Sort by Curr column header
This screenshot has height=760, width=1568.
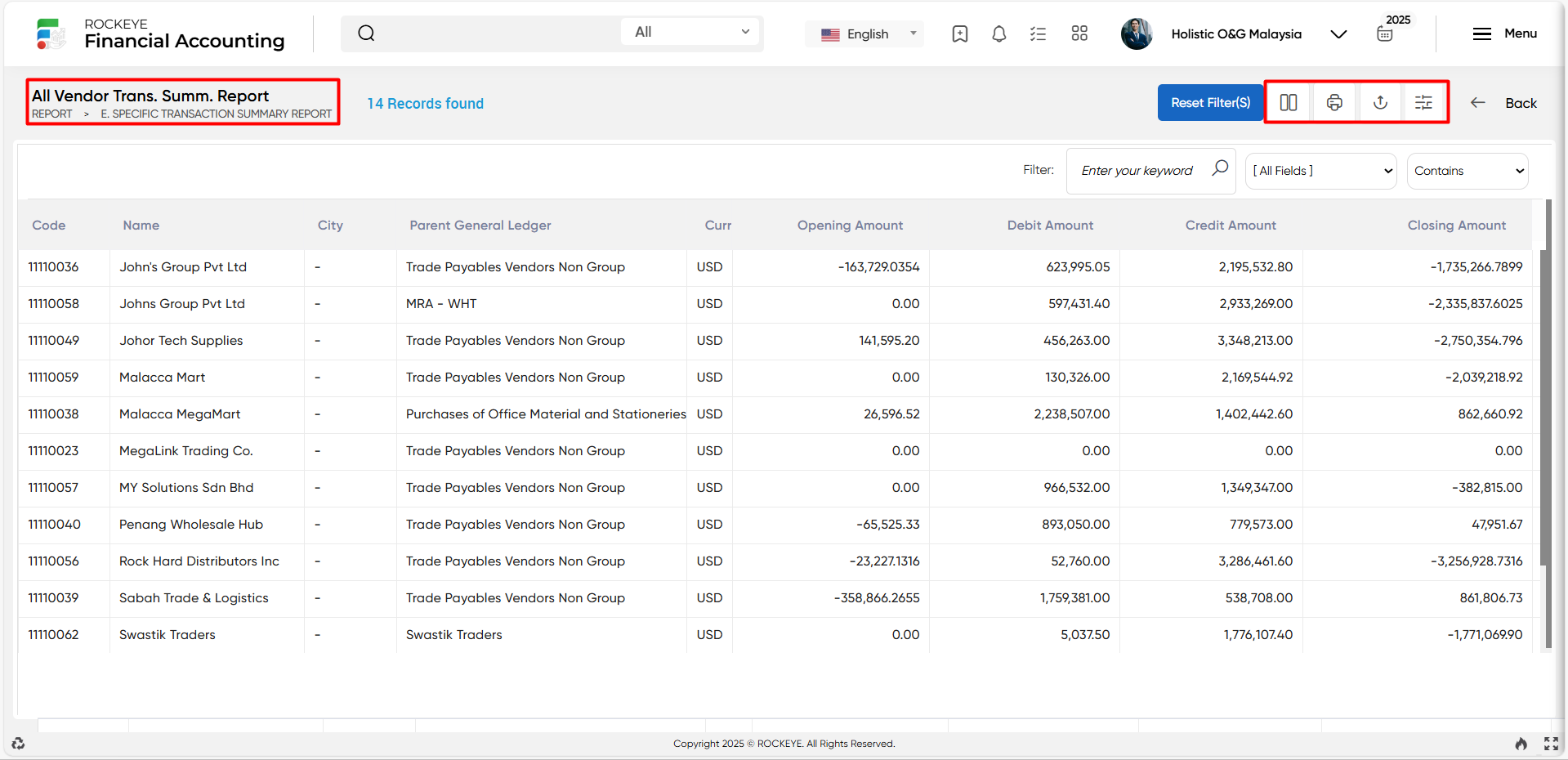click(x=718, y=226)
